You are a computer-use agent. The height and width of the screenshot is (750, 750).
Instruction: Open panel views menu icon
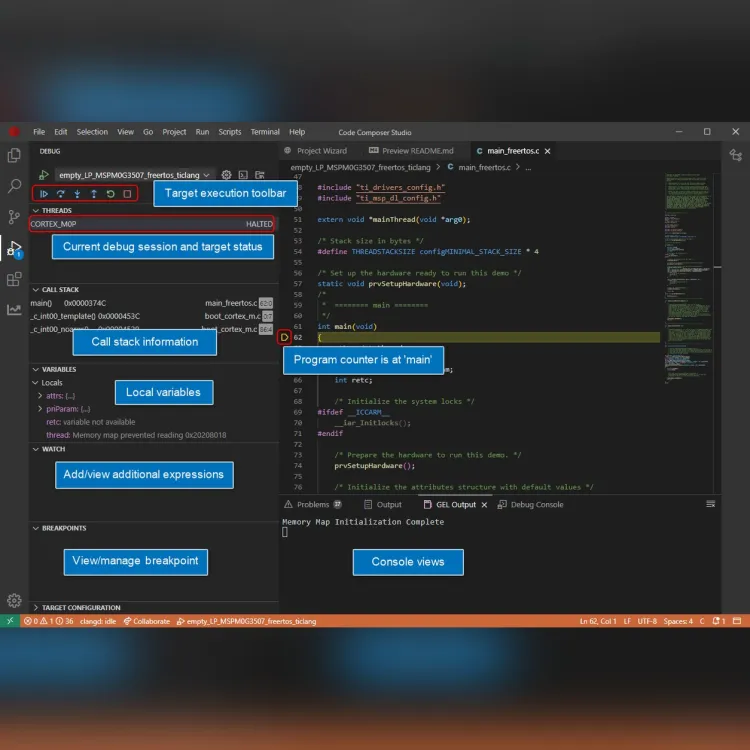[x=711, y=504]
